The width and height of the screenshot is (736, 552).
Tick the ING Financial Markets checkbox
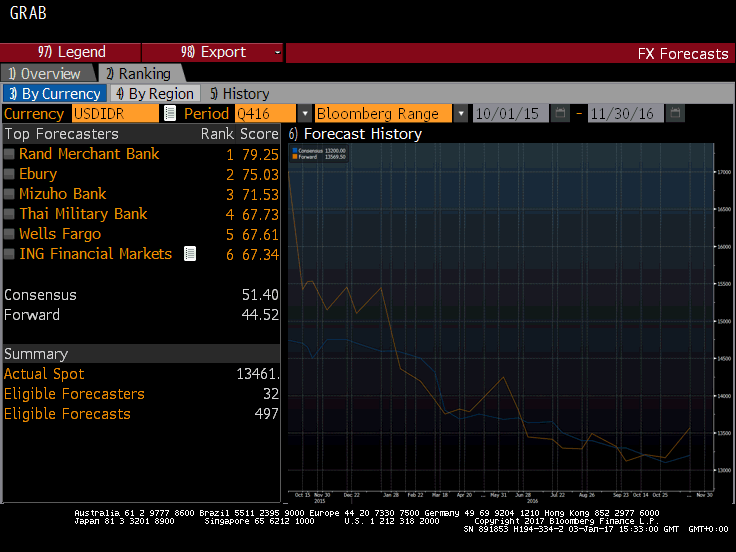click(x=9, y=254)
